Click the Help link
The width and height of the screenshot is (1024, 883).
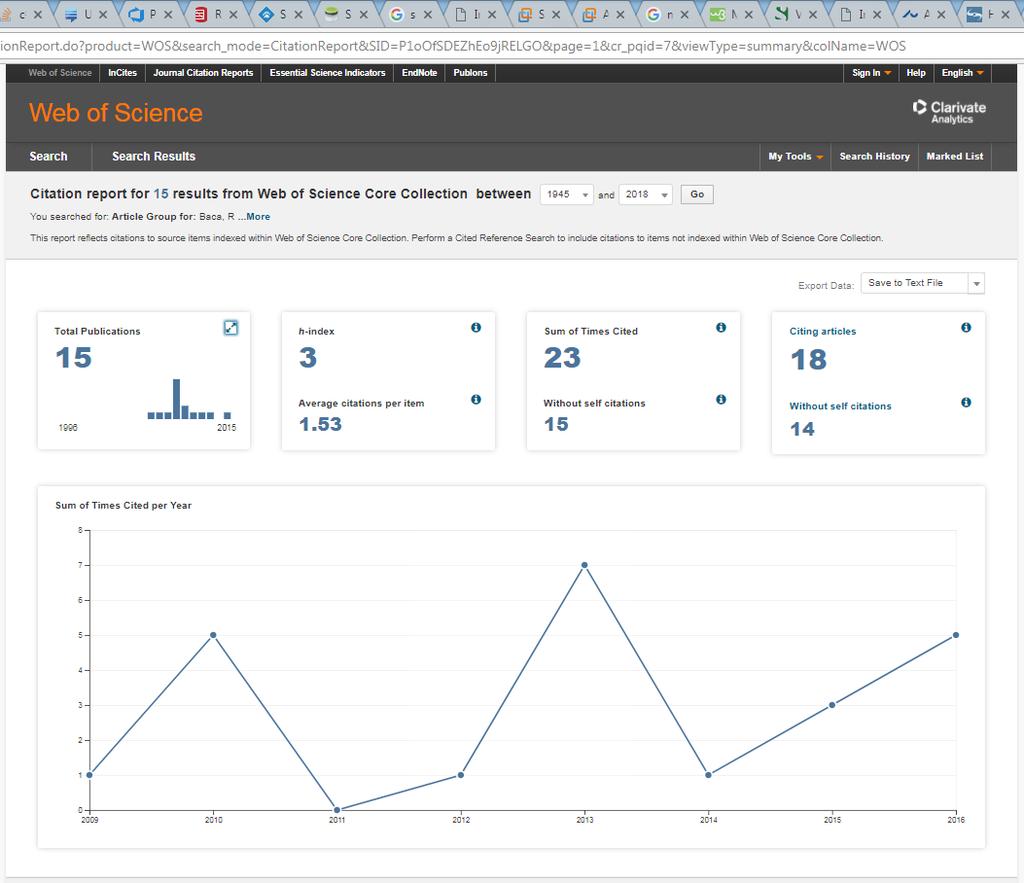pyautogui.click(x=916, y=73)
